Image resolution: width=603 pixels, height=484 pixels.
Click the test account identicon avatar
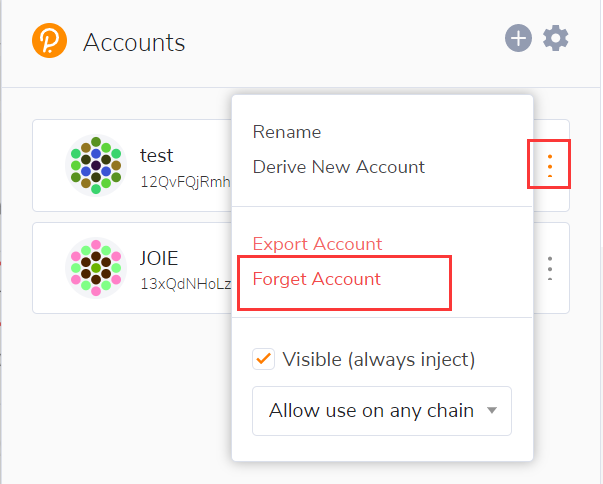click(x=96, y=166)
